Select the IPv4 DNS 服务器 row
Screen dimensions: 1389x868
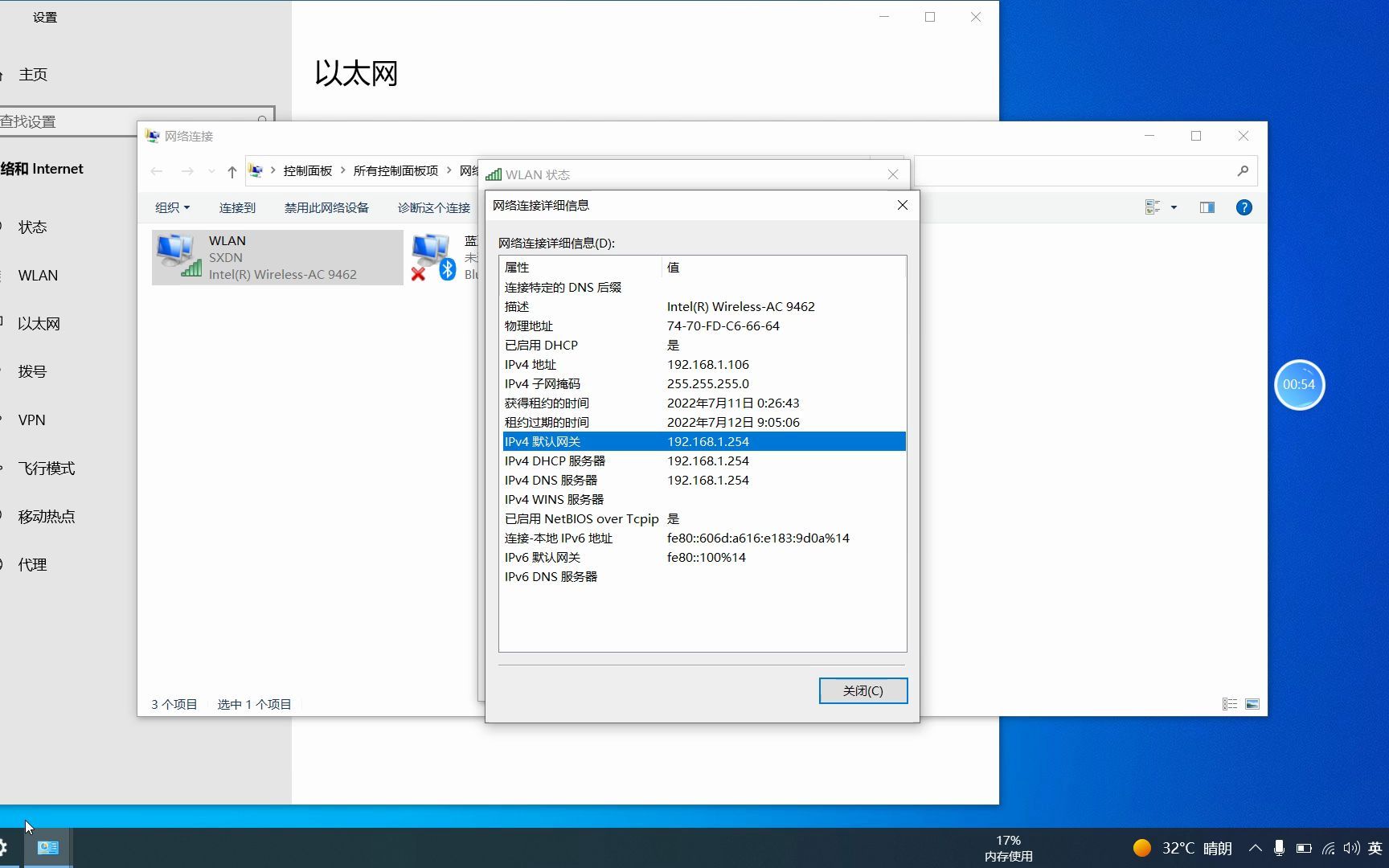coord(704,480)
